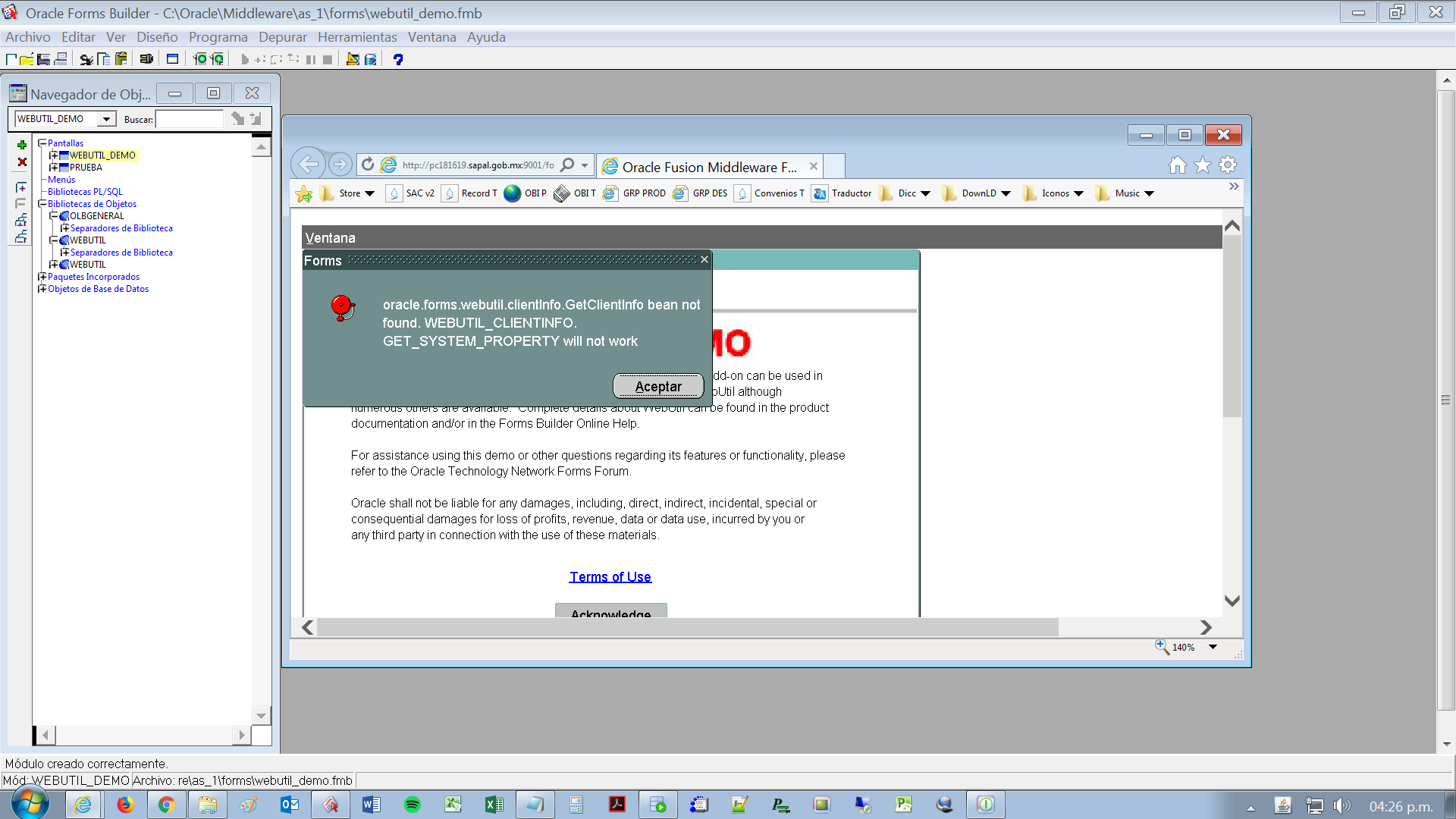This screenshot has height=819, width=1456.
Task: Click the browser home icon
Action: coord(1177,165)
